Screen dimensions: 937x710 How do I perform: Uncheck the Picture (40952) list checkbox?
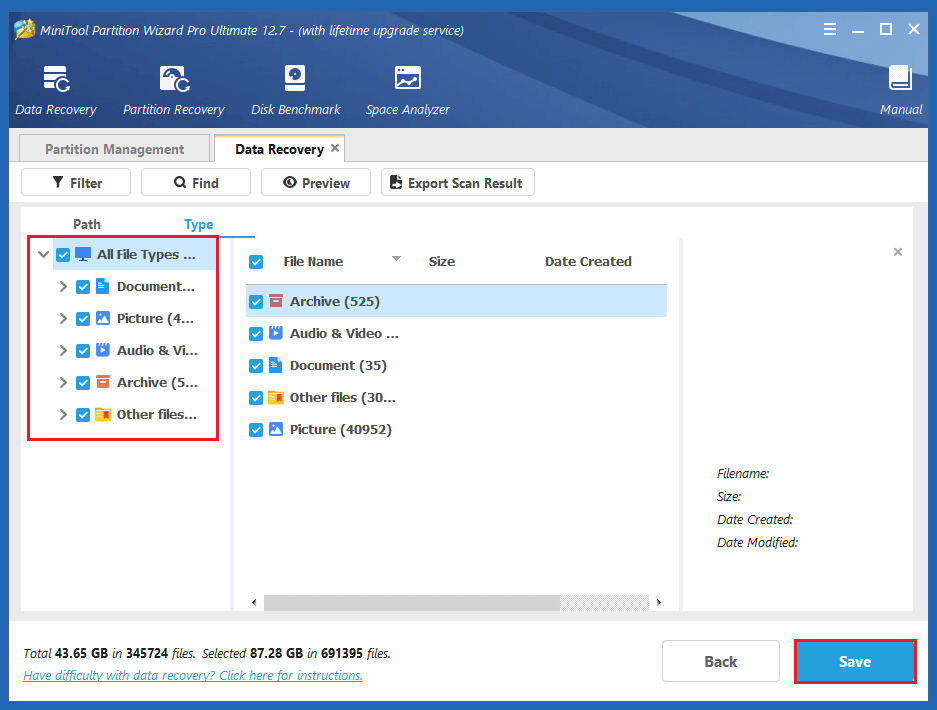[256, 430]
